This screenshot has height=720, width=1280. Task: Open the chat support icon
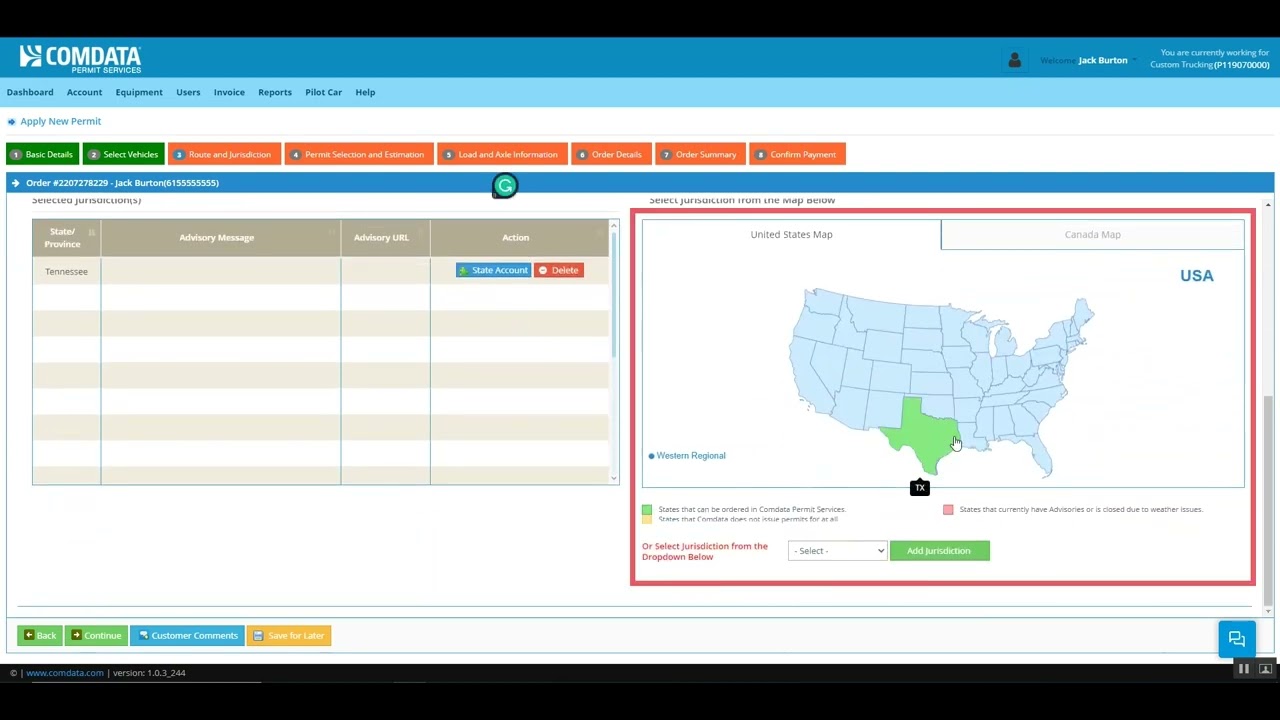point(1236,639)
